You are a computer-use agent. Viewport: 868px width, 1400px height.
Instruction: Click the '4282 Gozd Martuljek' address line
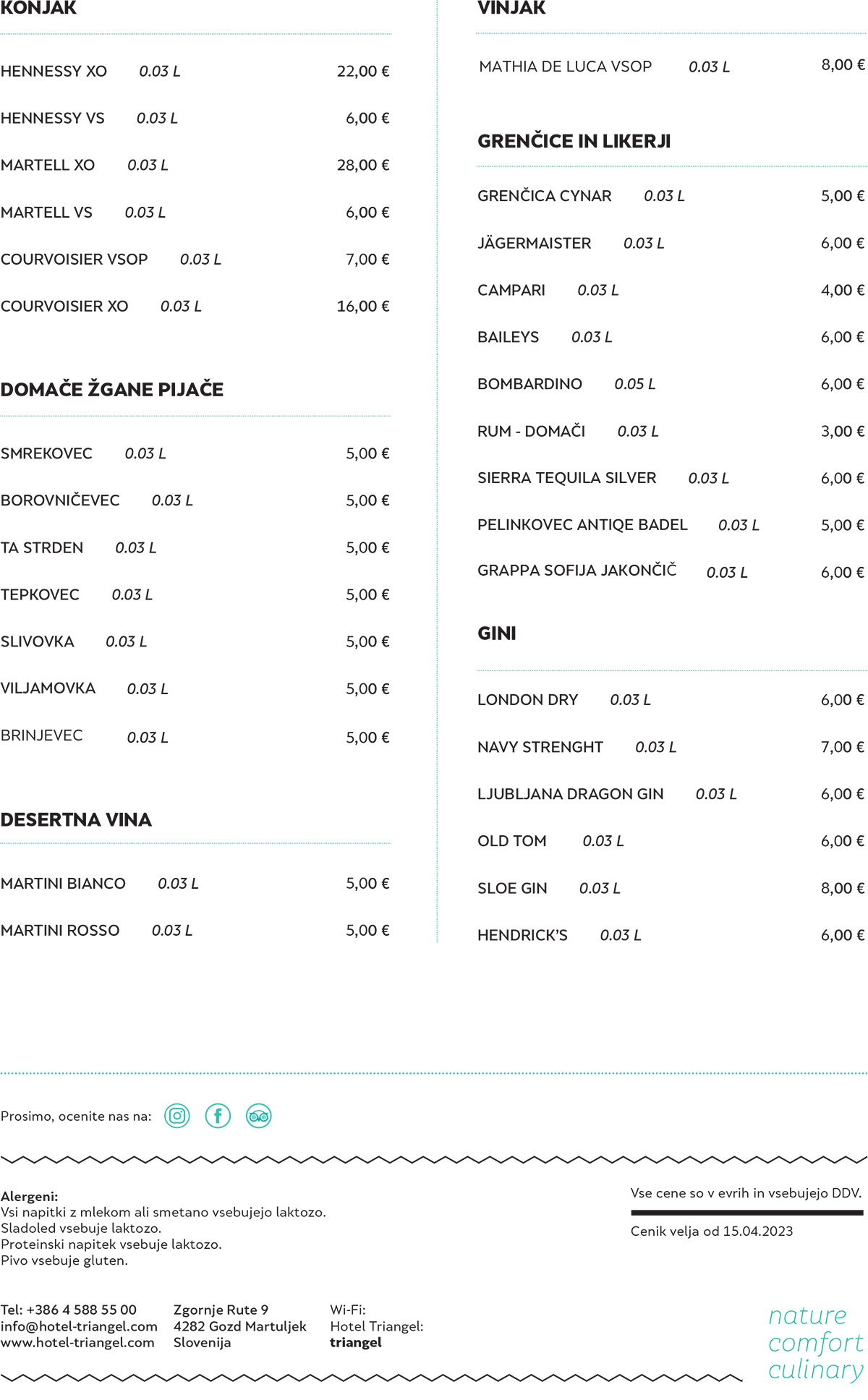point(240,1326)
